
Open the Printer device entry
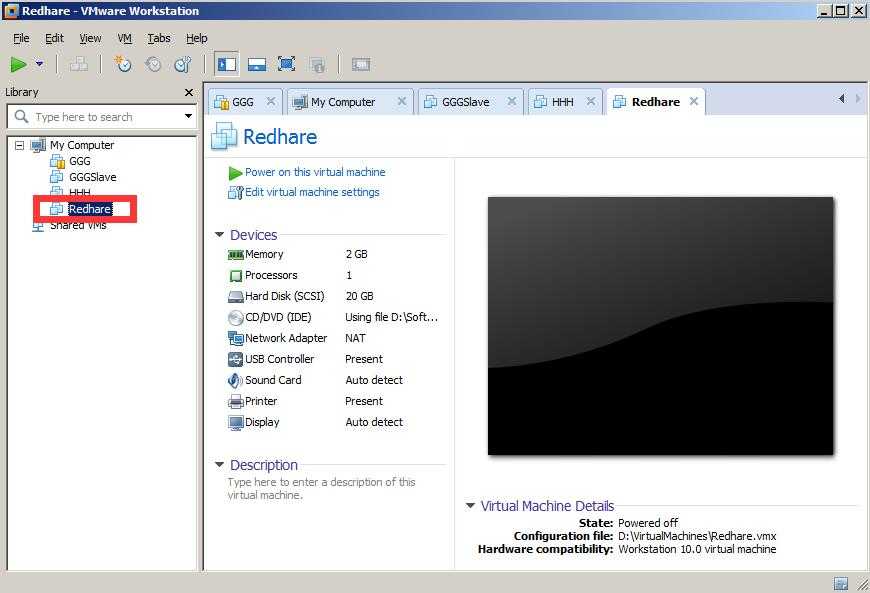tap(261, 402)
